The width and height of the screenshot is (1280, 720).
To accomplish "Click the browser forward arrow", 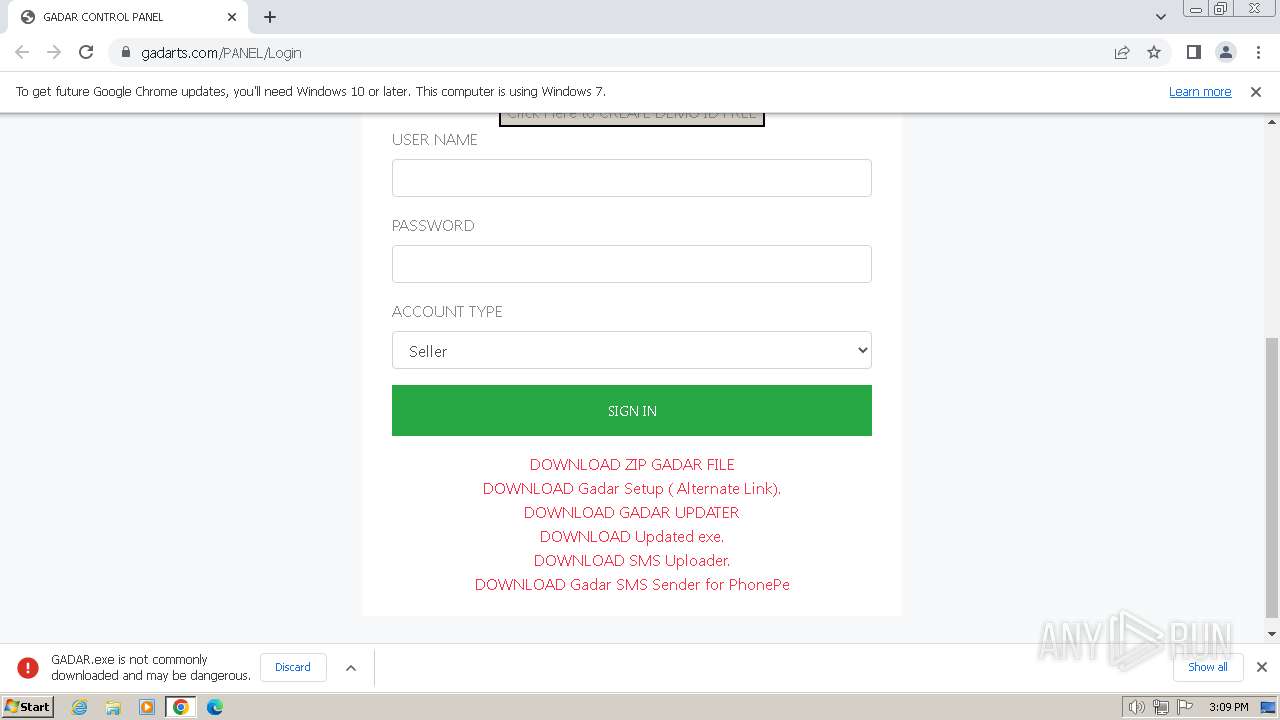I will [54, 52].
